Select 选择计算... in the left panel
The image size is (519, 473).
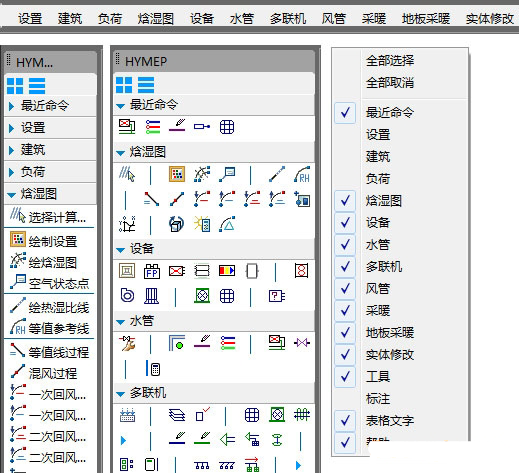point(48,216)
